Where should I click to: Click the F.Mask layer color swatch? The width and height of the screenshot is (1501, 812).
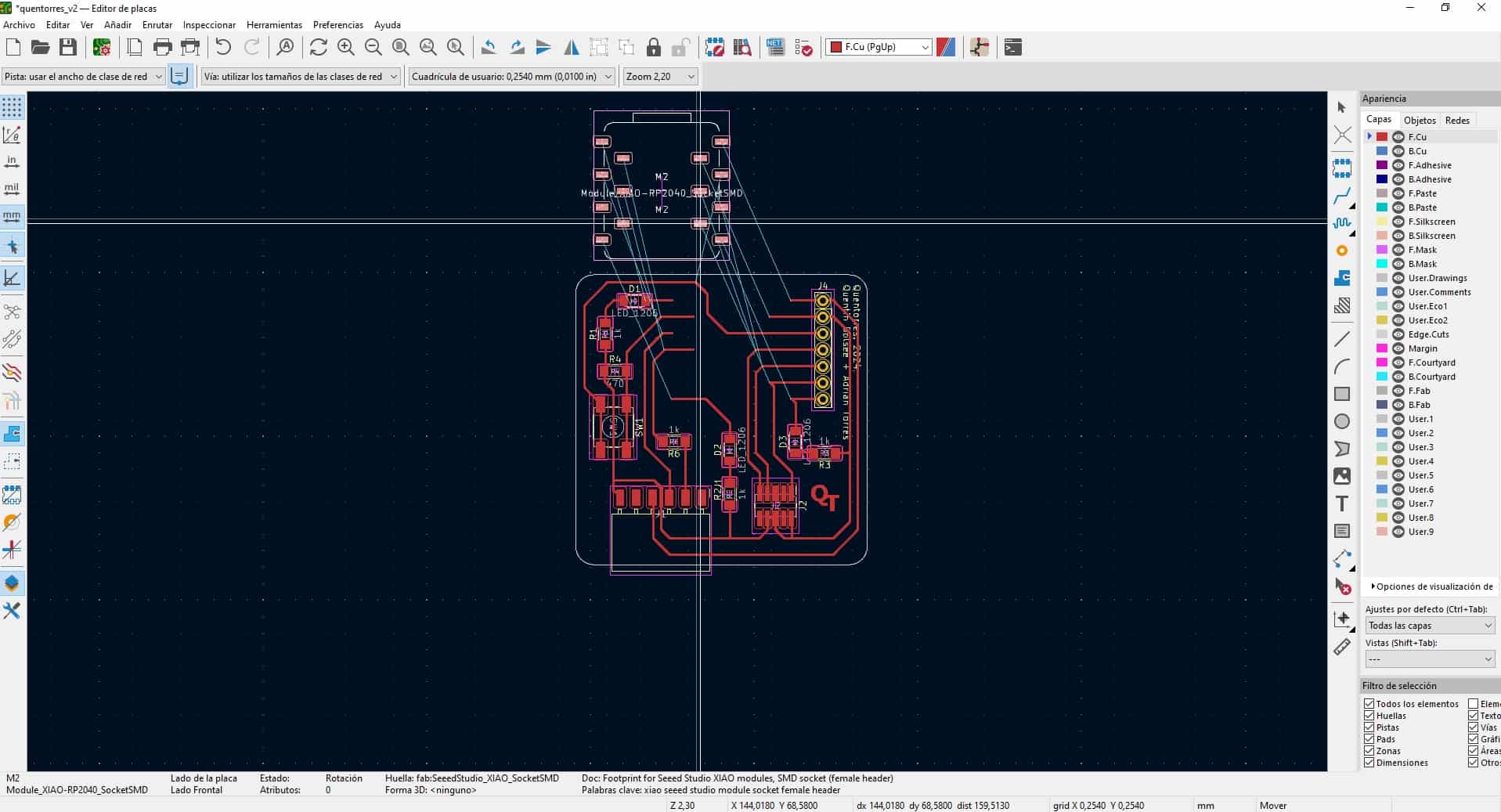[x=1382, y=250]
